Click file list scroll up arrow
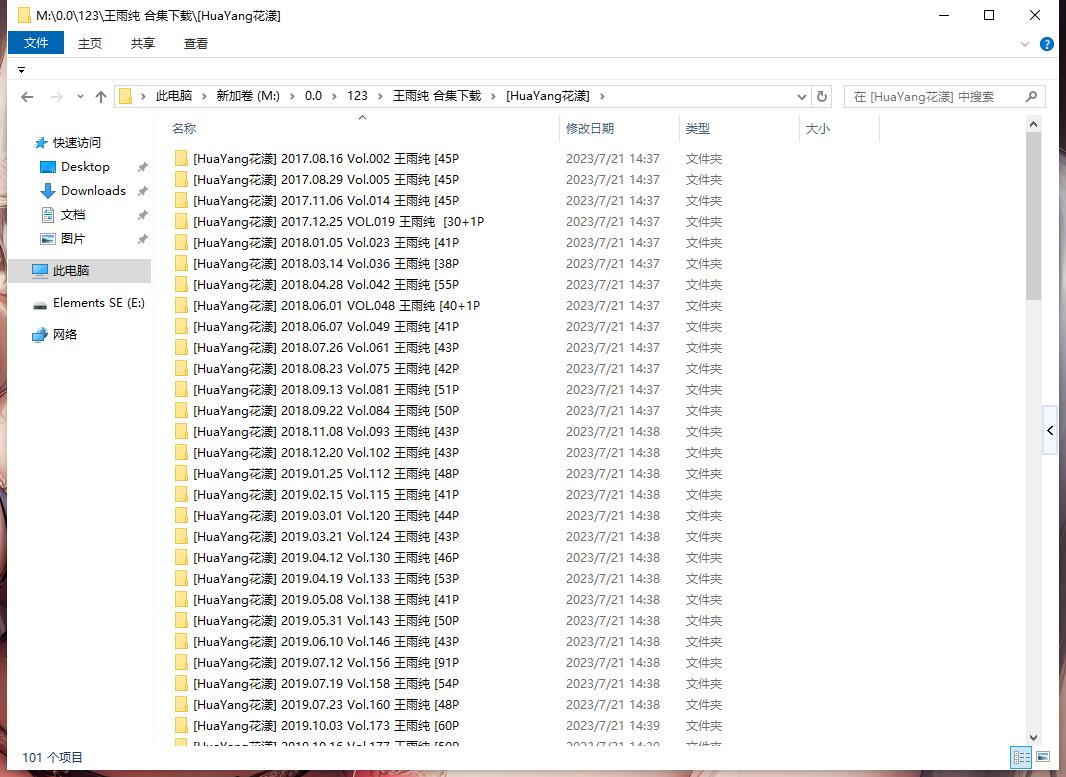 [x=1033, y=124]
